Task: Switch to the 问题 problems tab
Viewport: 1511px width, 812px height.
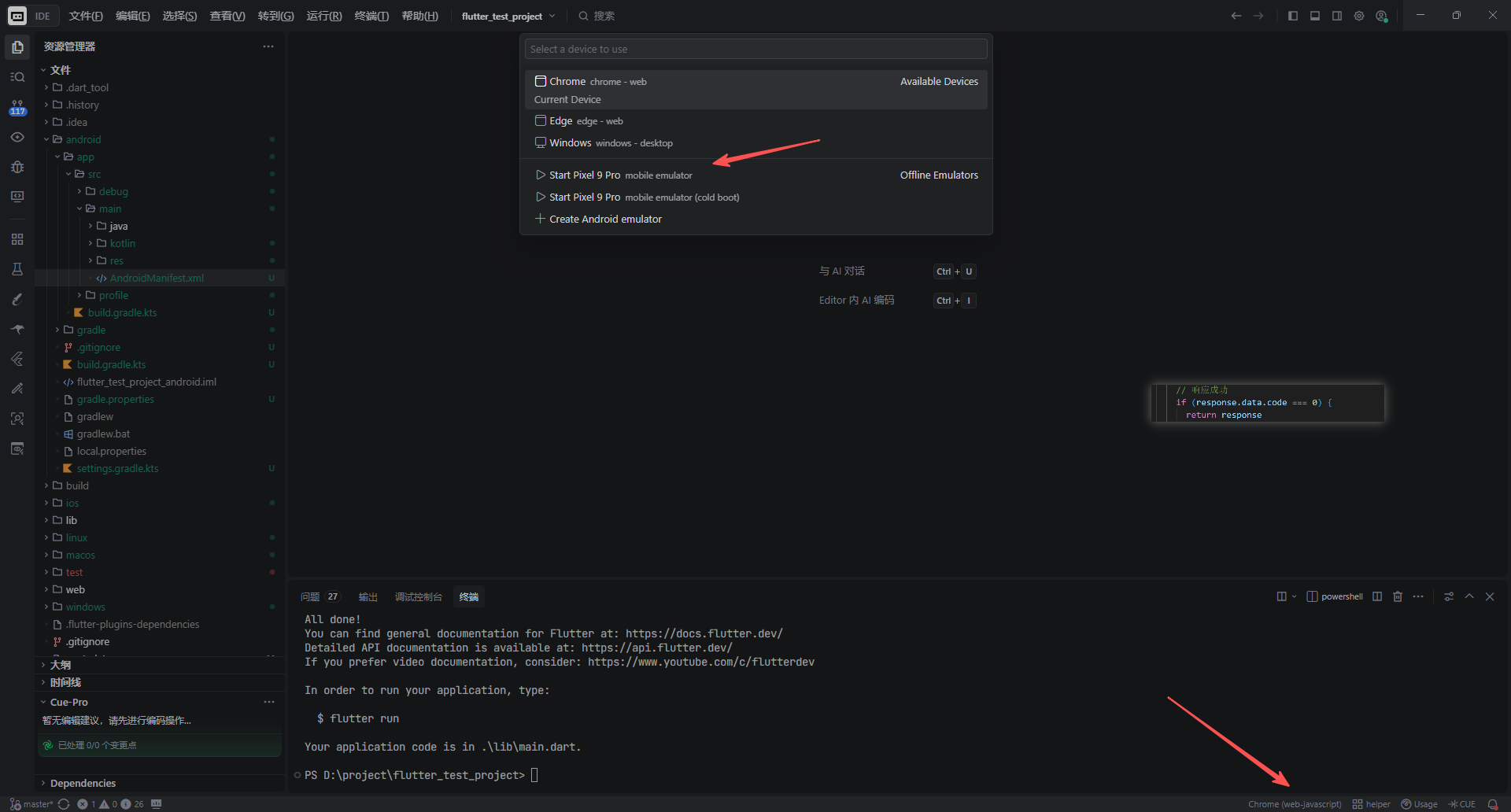Action: pos(320,596)
